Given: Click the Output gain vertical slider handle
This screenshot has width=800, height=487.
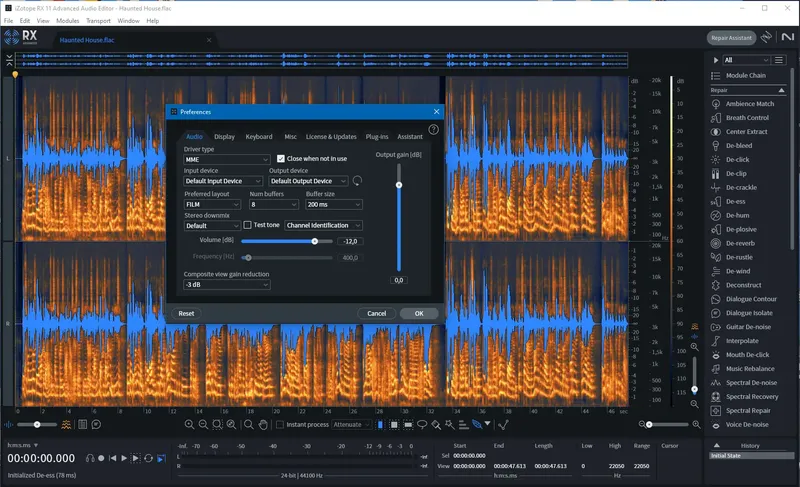Looking at the screenshot, I should pyautogui.click(x=399, y=185).
